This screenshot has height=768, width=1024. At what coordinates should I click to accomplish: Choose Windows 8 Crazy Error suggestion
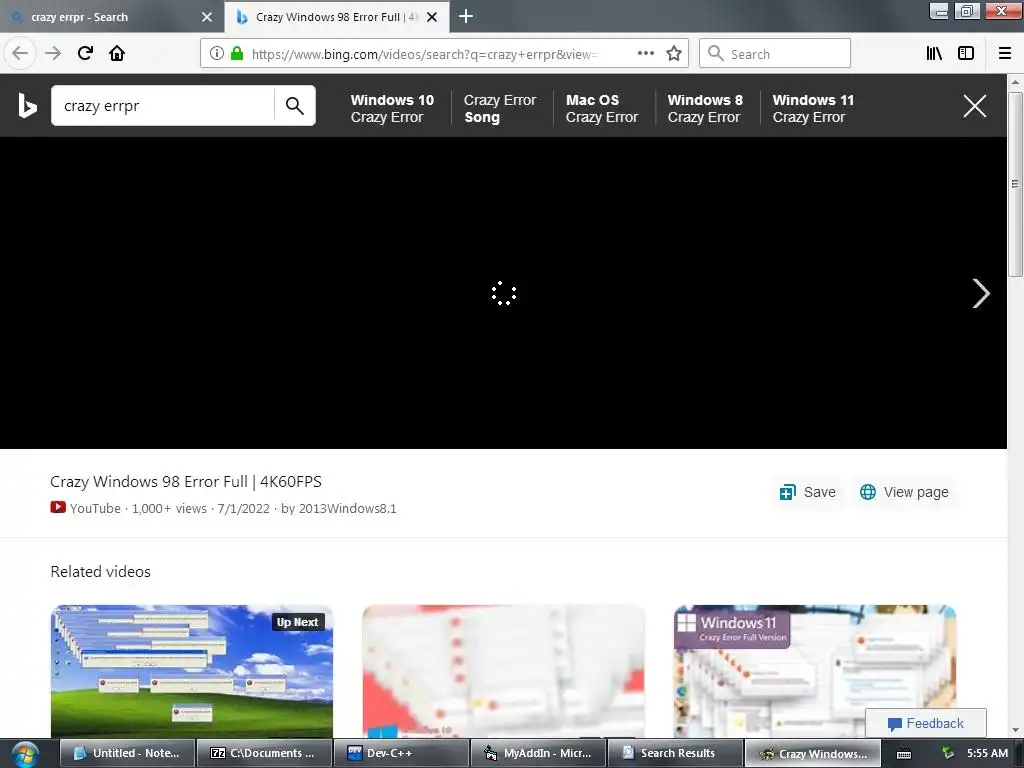pyautogui.click(x=705, y=108)
